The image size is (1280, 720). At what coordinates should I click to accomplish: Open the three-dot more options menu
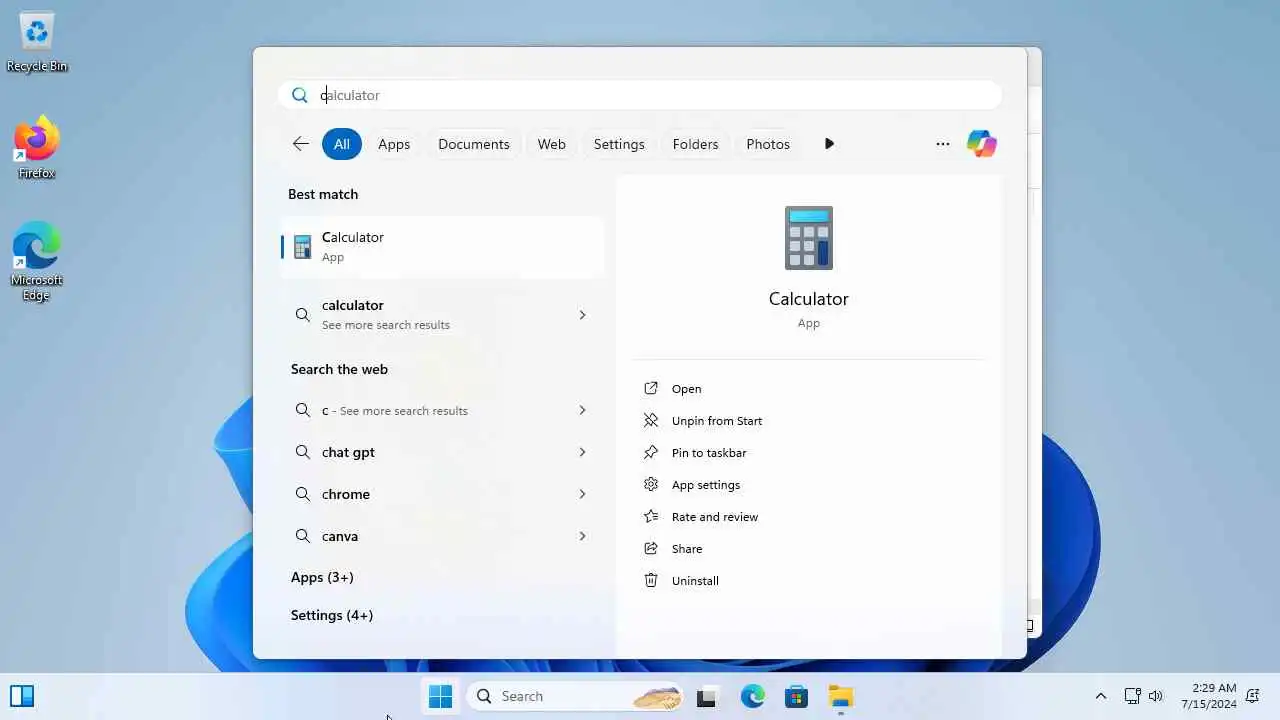[x=942, y=144]
